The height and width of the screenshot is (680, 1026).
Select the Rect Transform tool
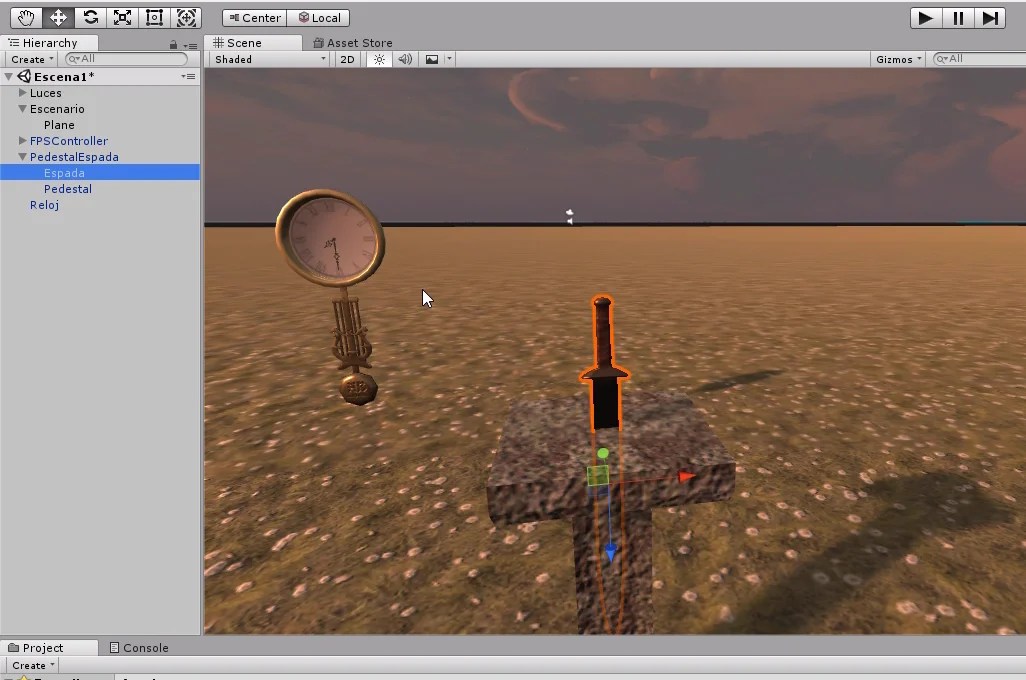click(x=153, y=17)
